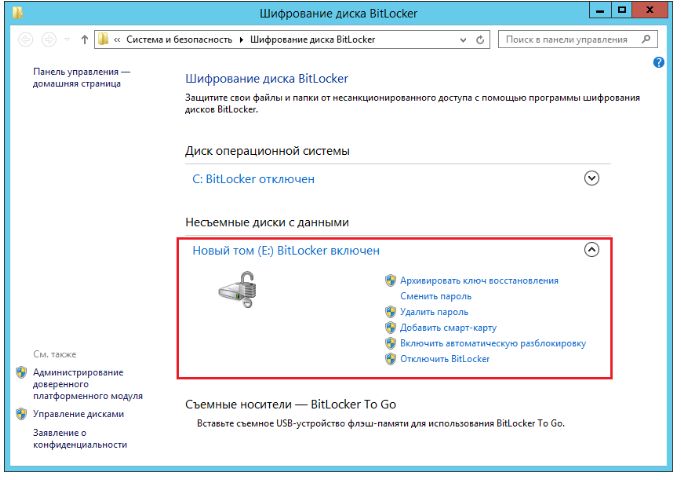Image resolution: width=681 pixels, height=480 pixels.
Task: Expand the C: BitLocker отключен section
Action: point(591,178)
